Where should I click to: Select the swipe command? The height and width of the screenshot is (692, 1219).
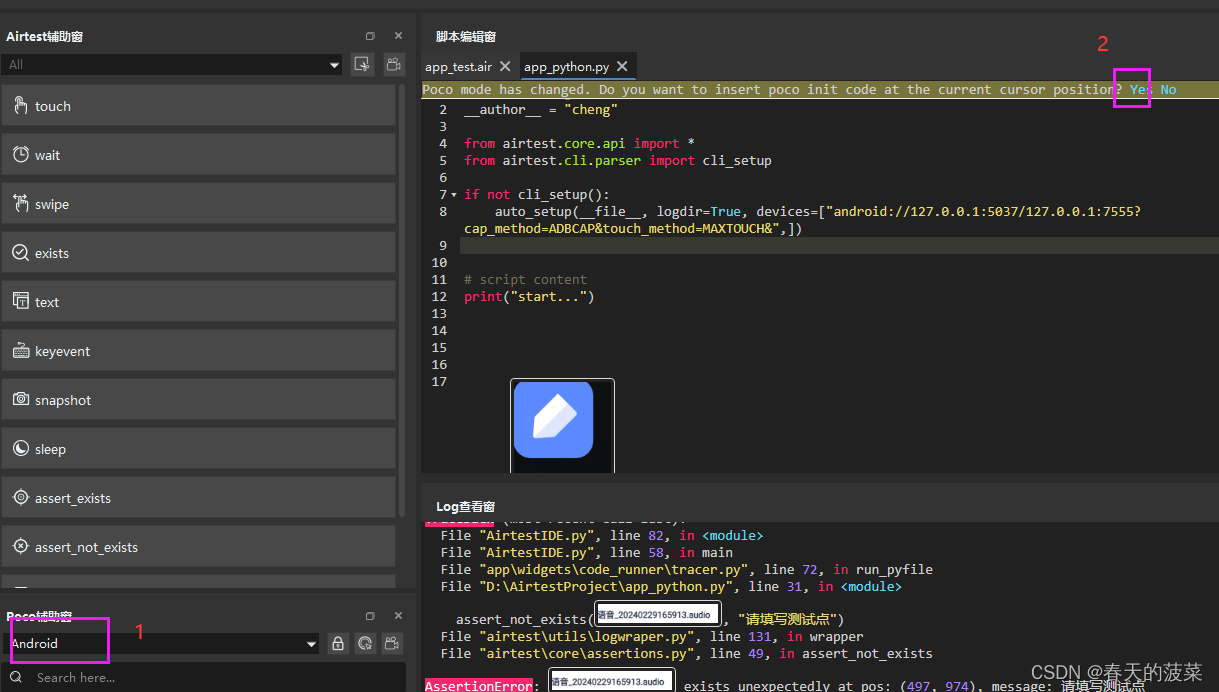(x=198, y=204)
